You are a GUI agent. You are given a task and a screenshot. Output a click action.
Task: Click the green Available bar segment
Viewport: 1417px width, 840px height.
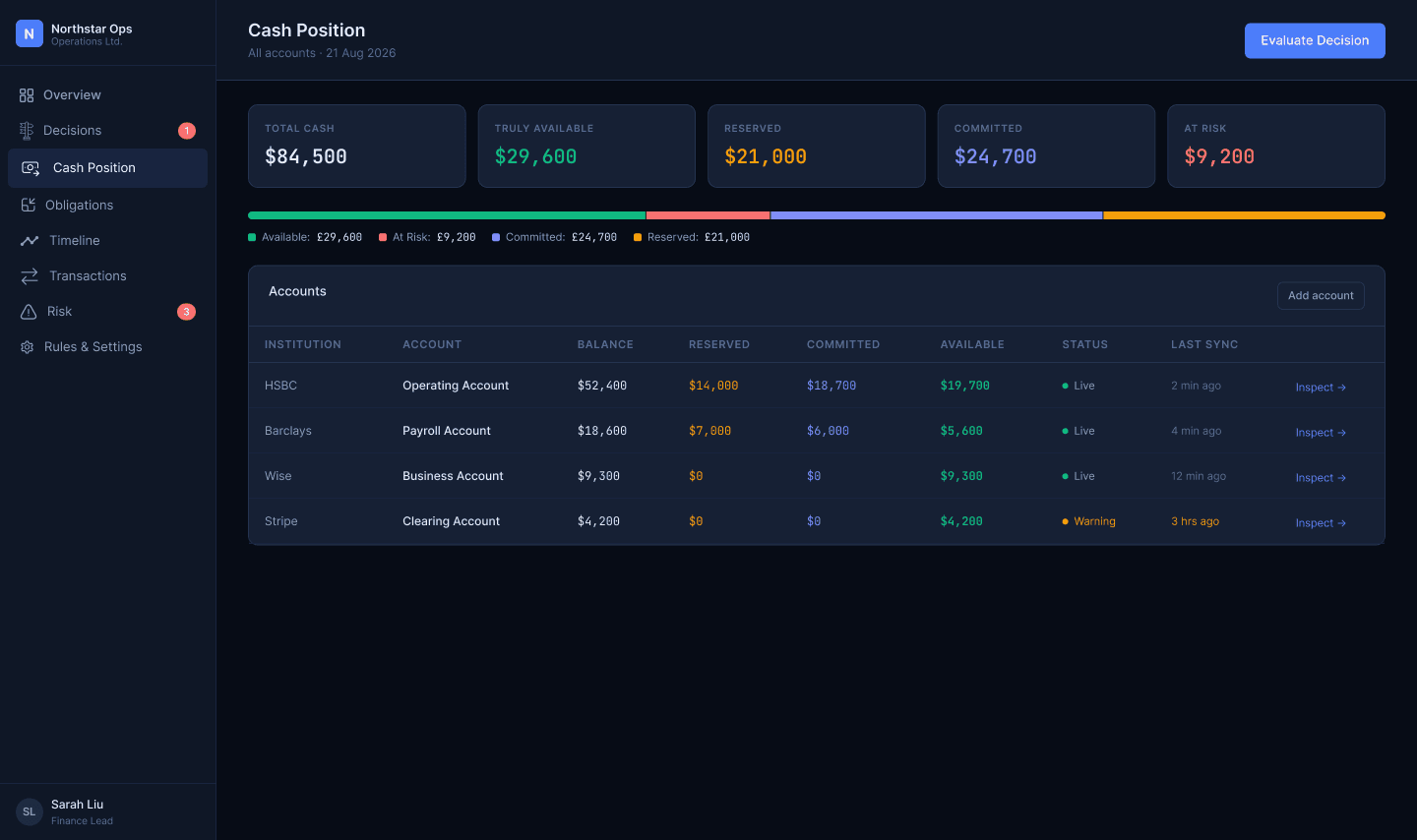click(x=447, y=215)
